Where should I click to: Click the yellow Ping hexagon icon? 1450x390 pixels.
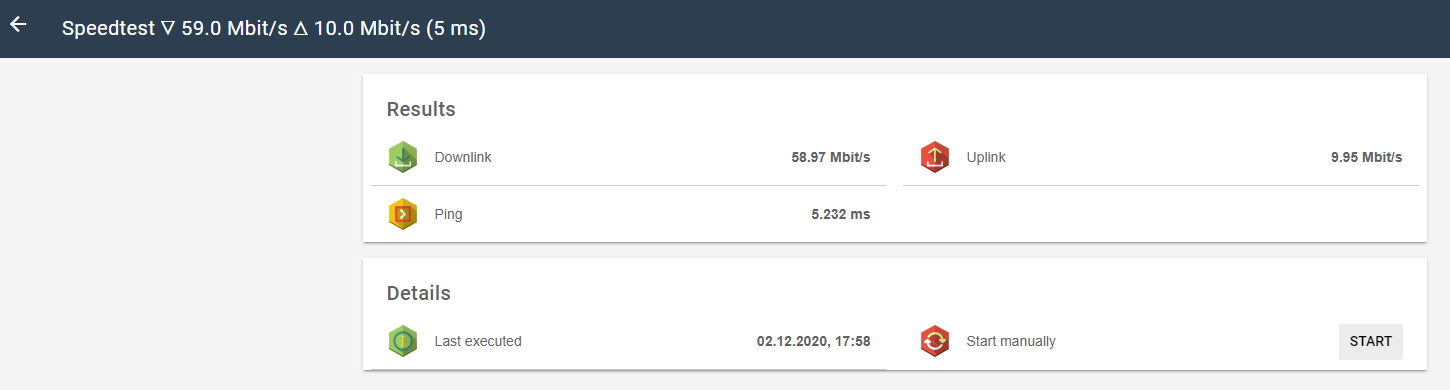(402, 214)
